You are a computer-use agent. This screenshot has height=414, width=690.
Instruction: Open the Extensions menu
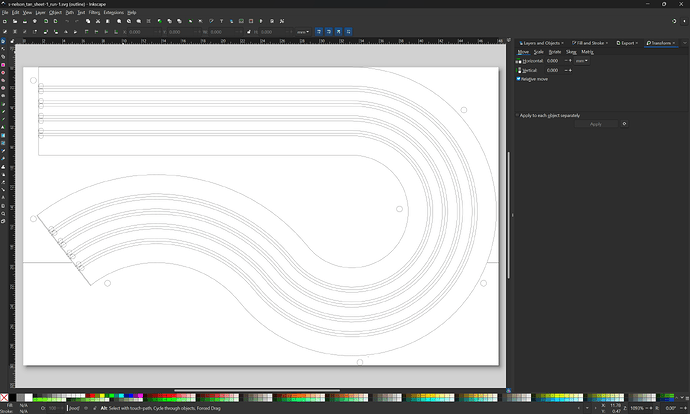coord(114,12)
